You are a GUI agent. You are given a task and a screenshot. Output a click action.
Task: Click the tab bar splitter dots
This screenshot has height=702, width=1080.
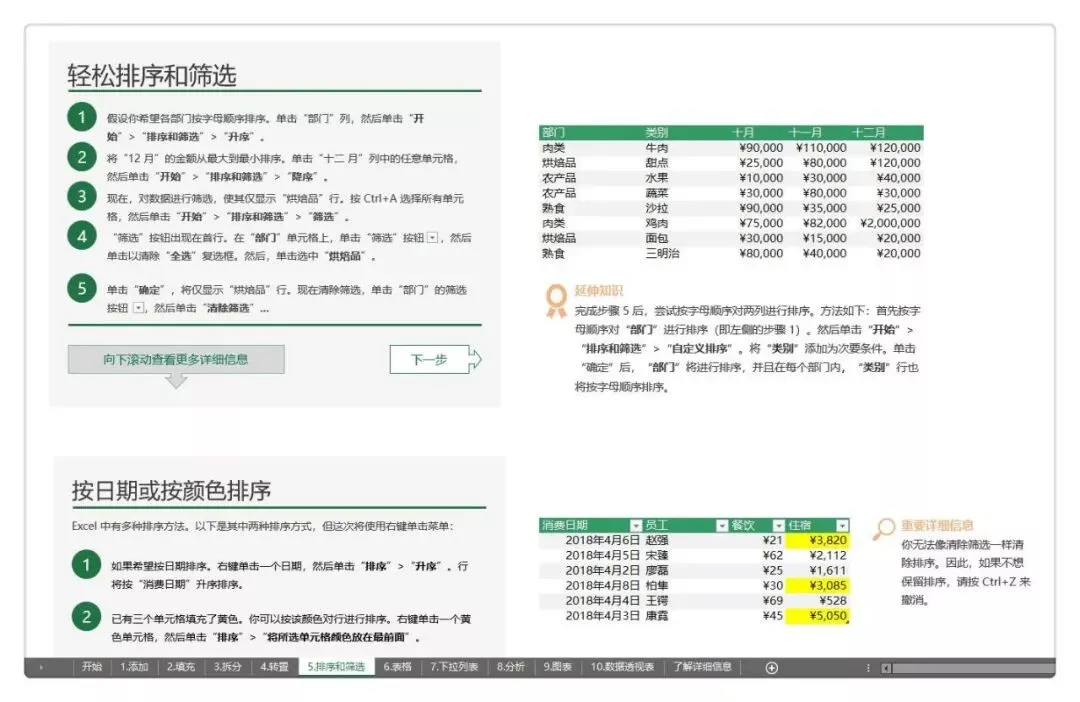868,668
